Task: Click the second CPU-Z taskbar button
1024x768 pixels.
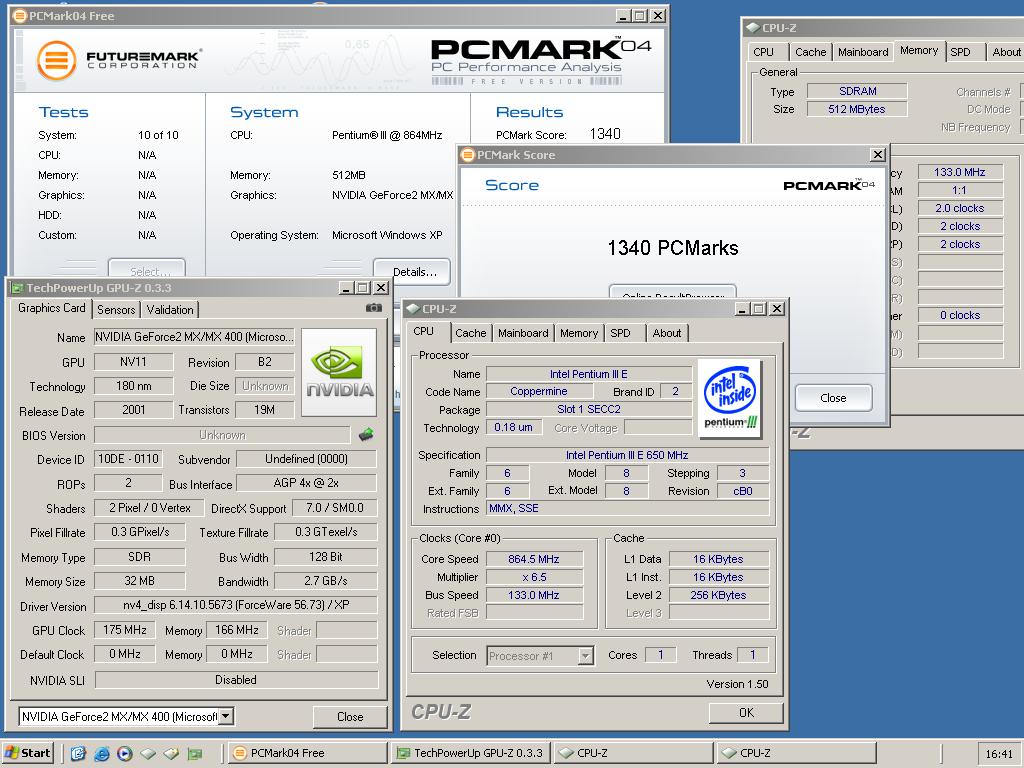Action: 796,753
